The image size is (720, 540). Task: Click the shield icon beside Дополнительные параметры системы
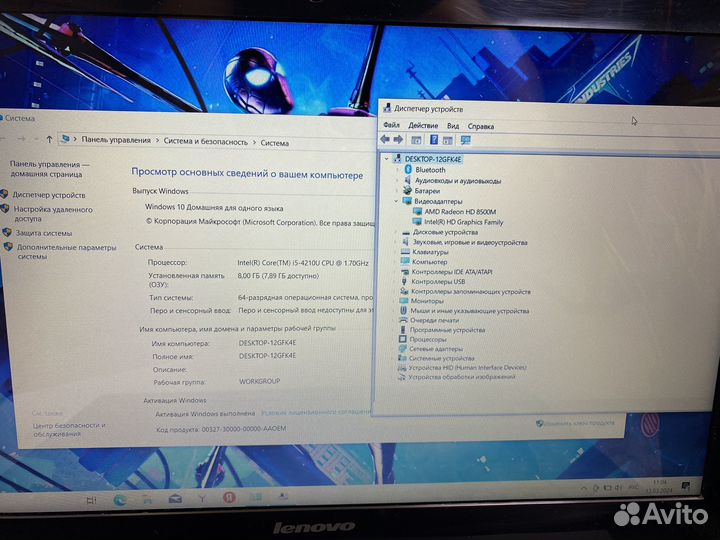8,247
